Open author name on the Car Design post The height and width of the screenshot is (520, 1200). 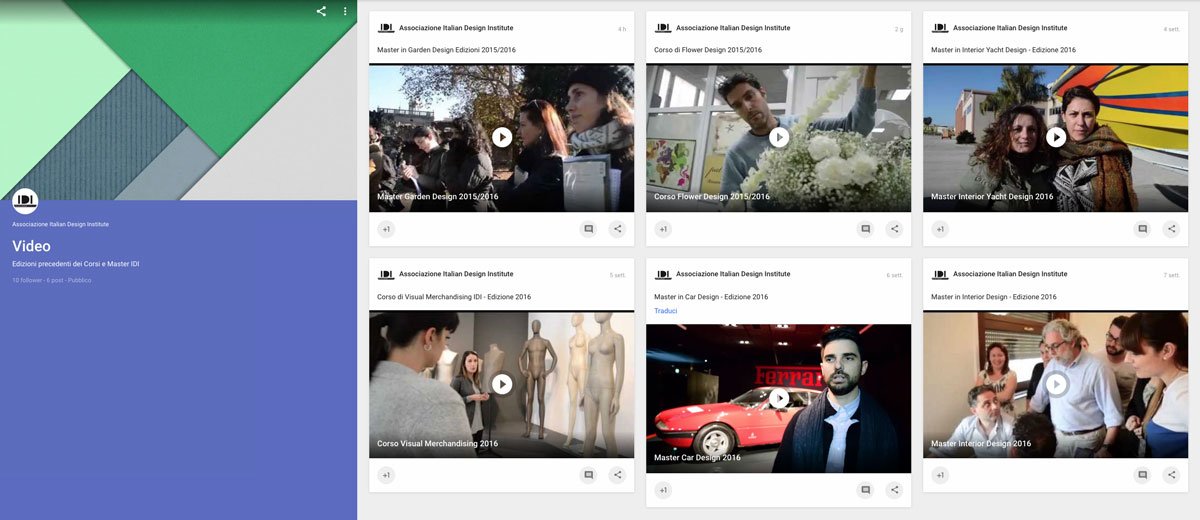pyautogui.click(x=733, y=274)
